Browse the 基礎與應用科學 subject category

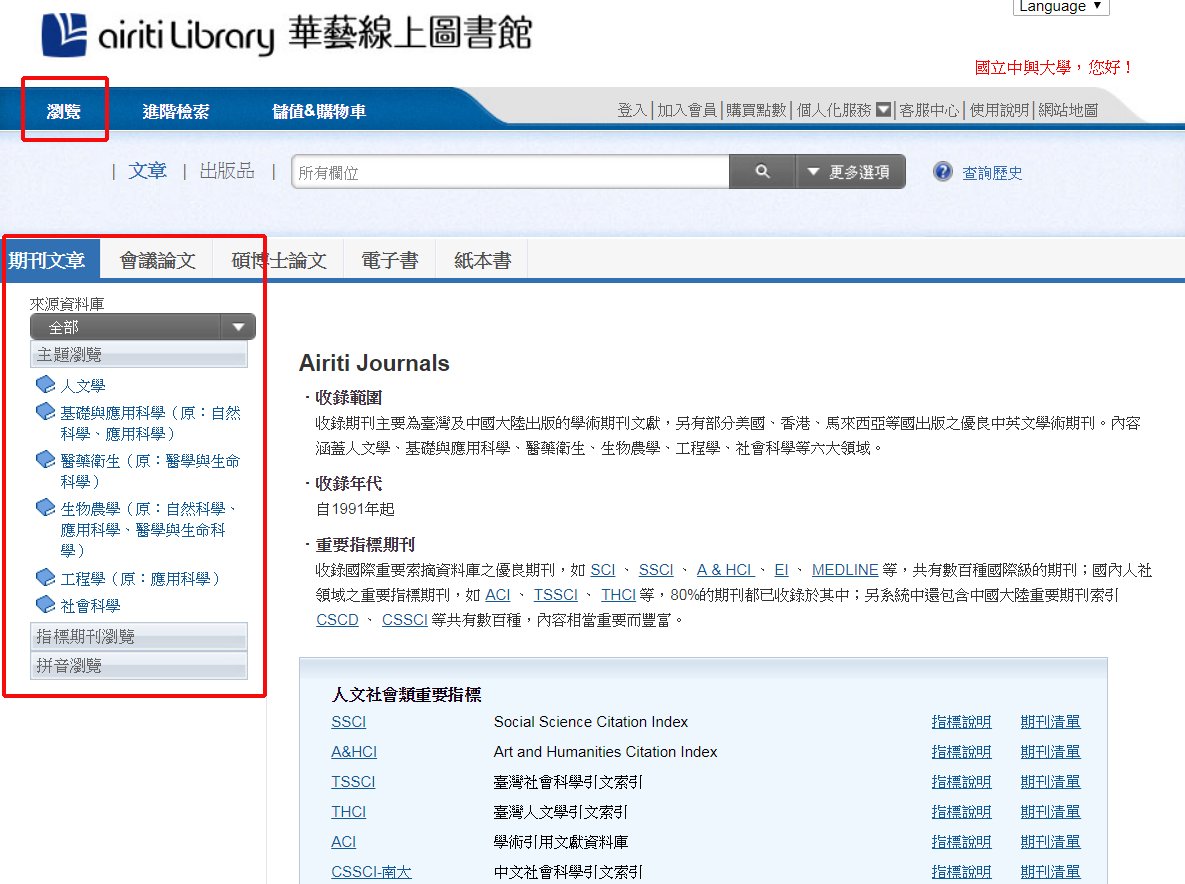(x=150, y=423)
